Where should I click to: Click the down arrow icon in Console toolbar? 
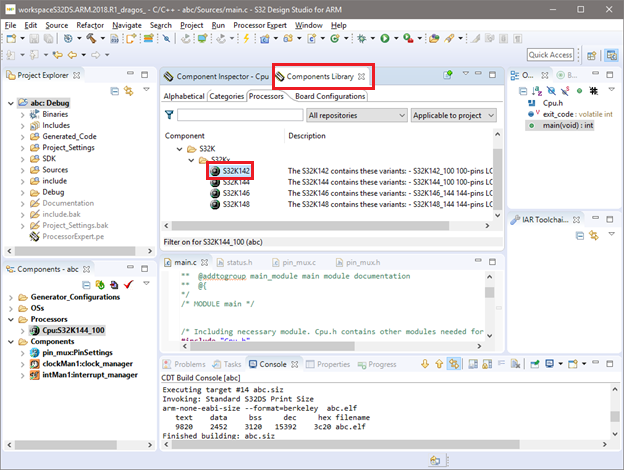[x=425, y=364]
